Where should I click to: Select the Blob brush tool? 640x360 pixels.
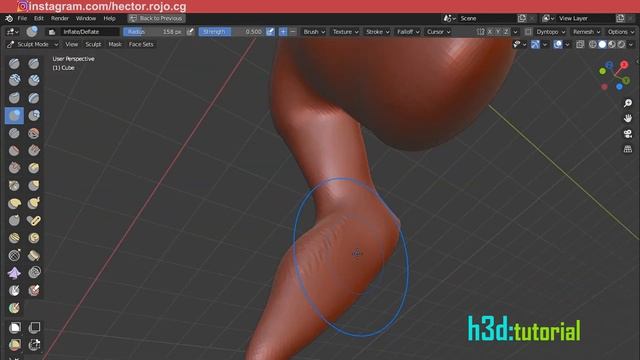(34, 116)
